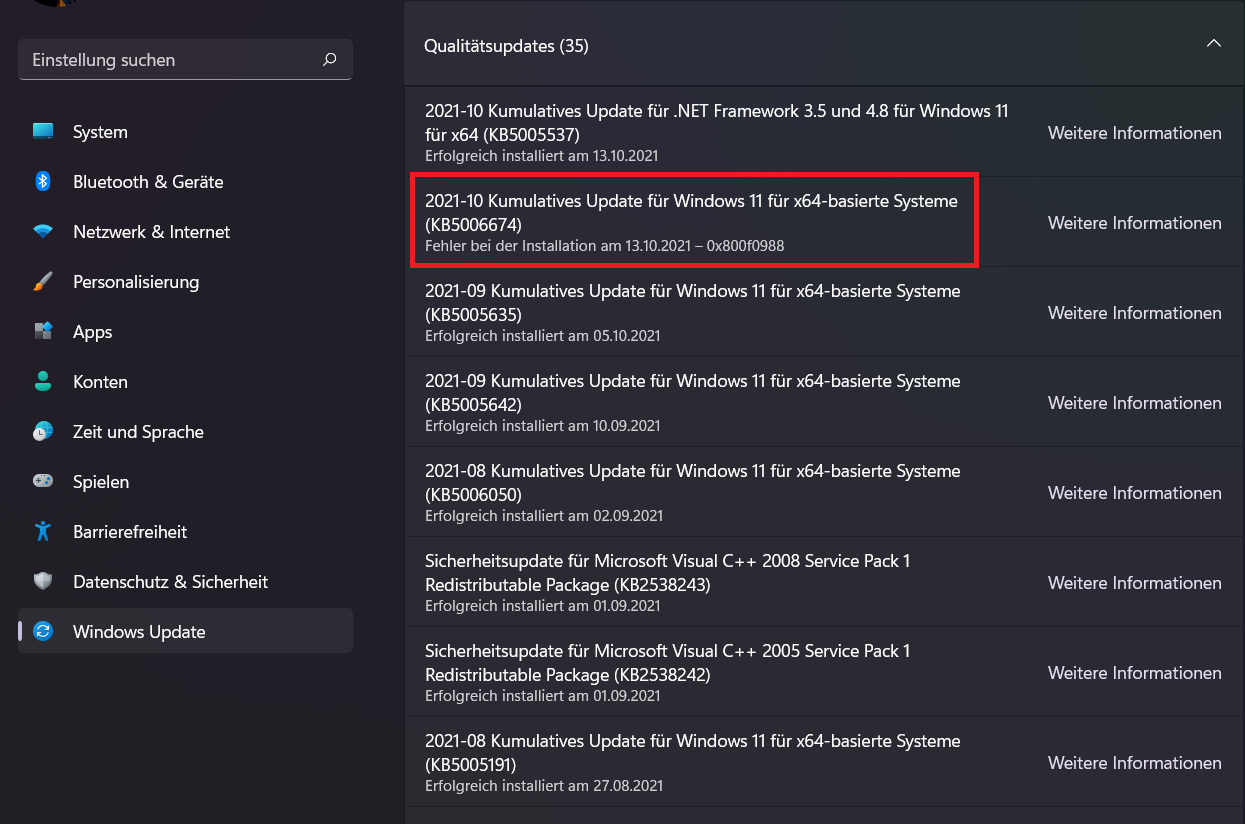
Task: Open Weitere Informationen for KB5005537
Action: tap(1134, 133)
